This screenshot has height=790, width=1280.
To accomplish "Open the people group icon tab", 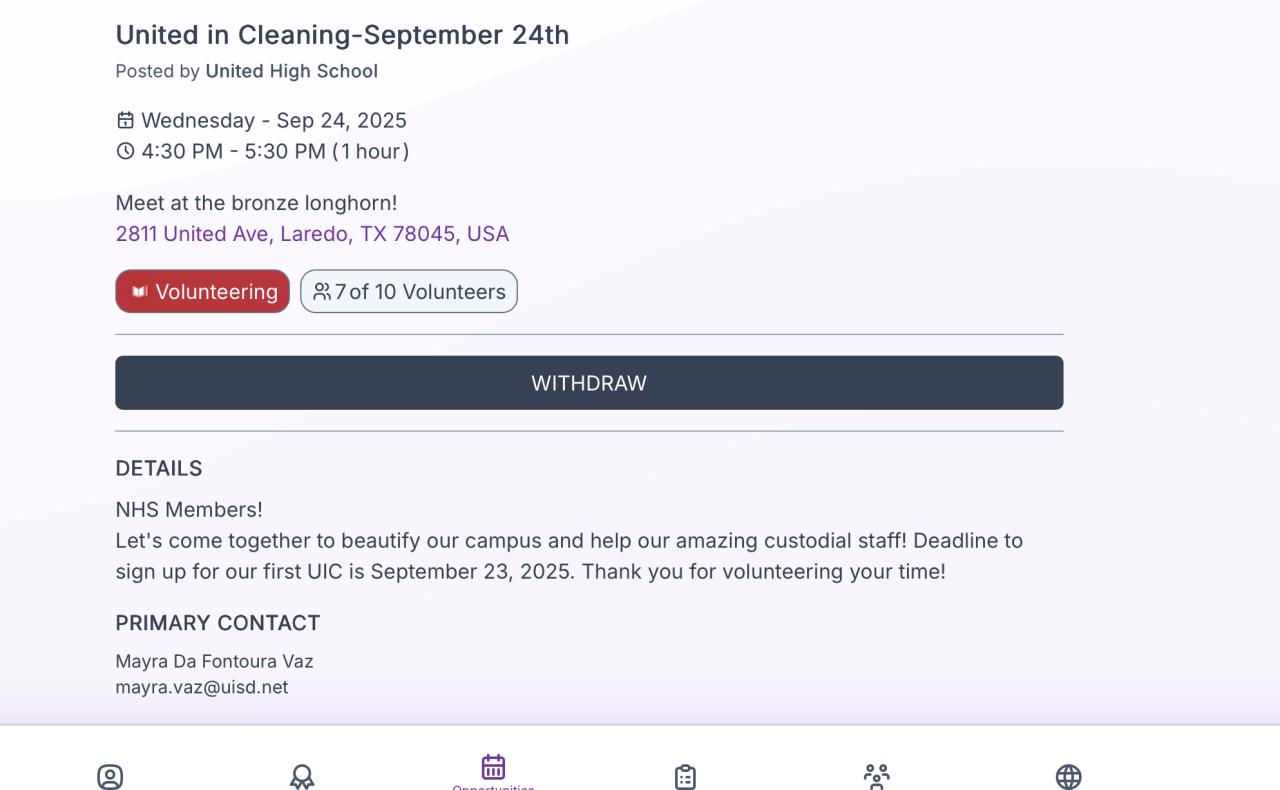I will coord(876,776).
